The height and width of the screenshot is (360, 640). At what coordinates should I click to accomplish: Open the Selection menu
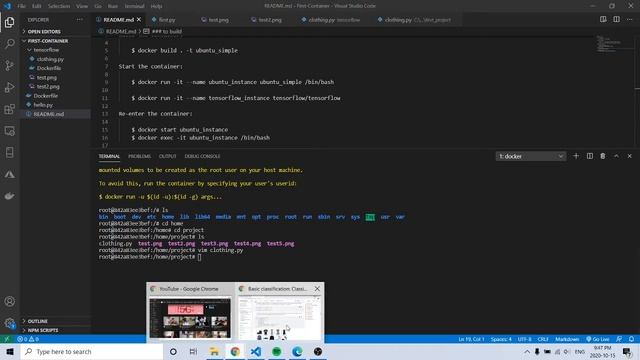[x=59, y=6]
